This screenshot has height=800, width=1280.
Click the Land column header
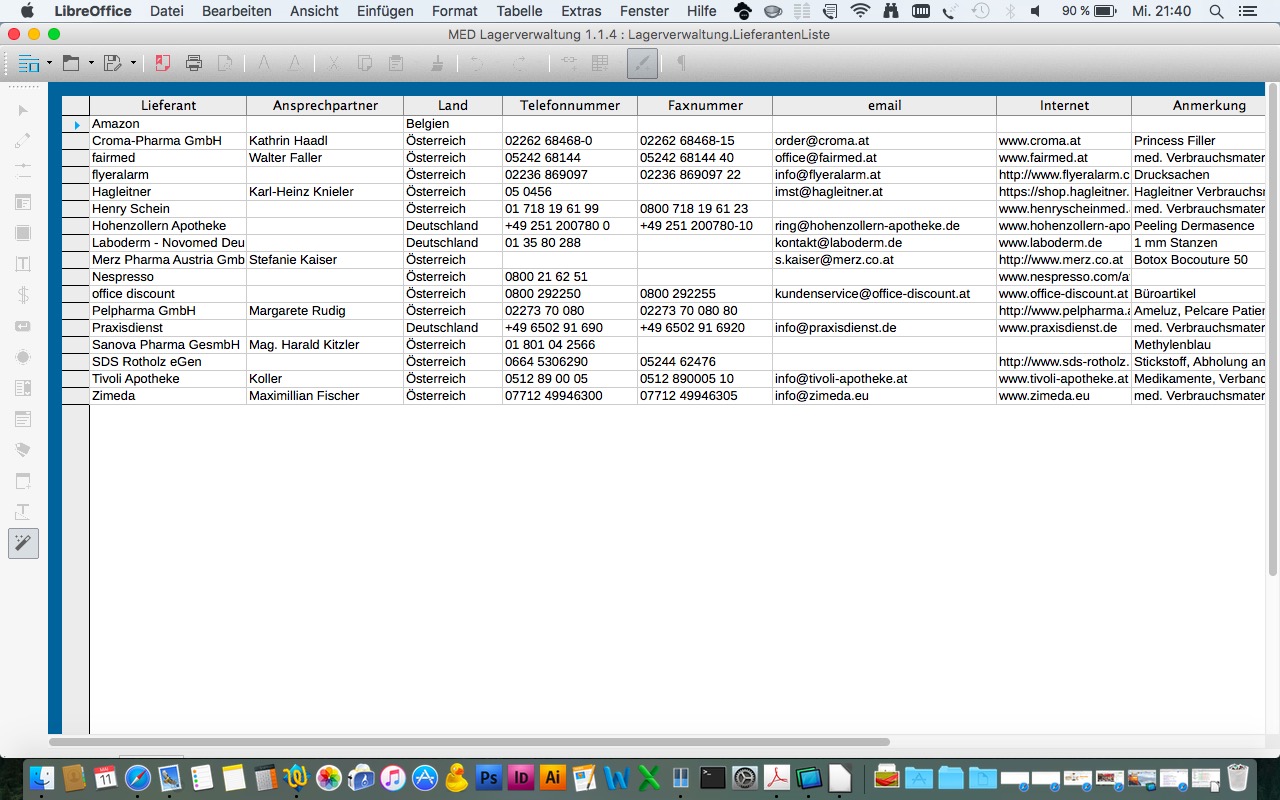(453, 105)
